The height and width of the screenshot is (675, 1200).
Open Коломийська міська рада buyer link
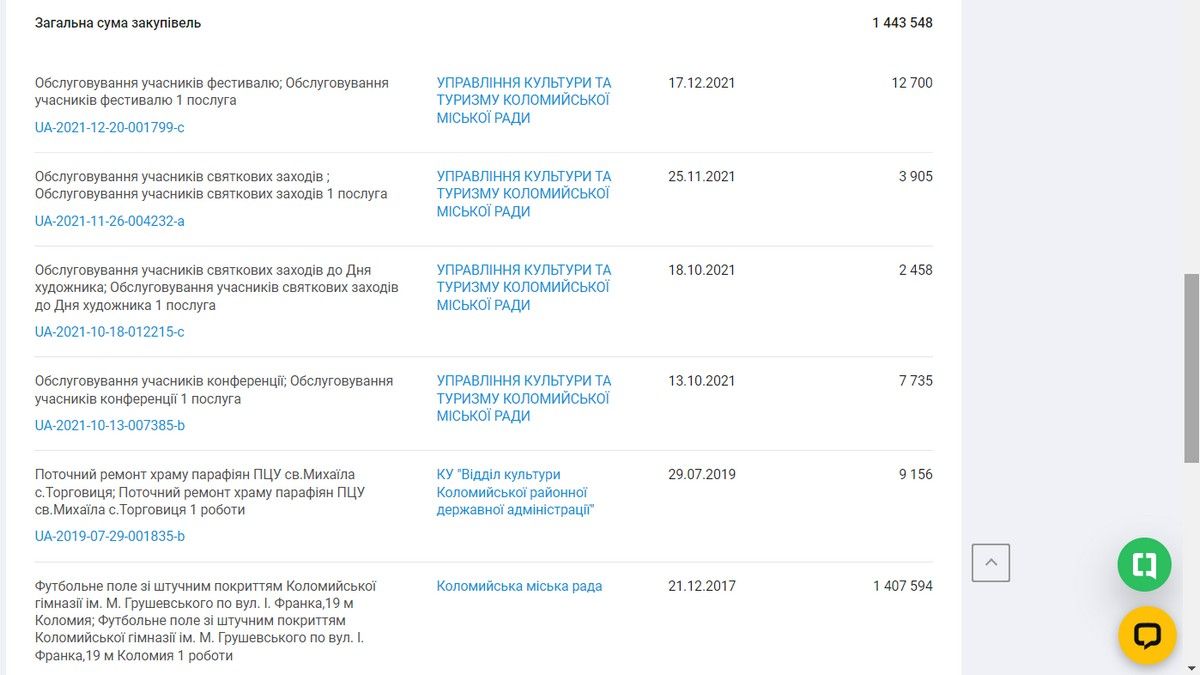tap(519, 586)
